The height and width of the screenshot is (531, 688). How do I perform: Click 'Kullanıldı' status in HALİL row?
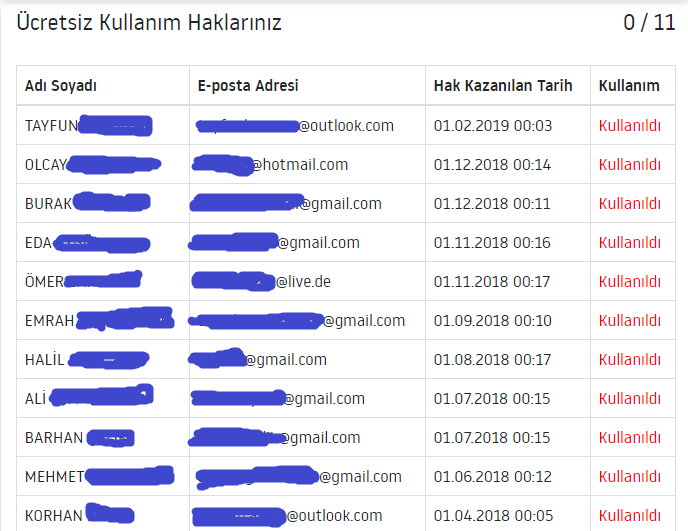coord(630,359)
